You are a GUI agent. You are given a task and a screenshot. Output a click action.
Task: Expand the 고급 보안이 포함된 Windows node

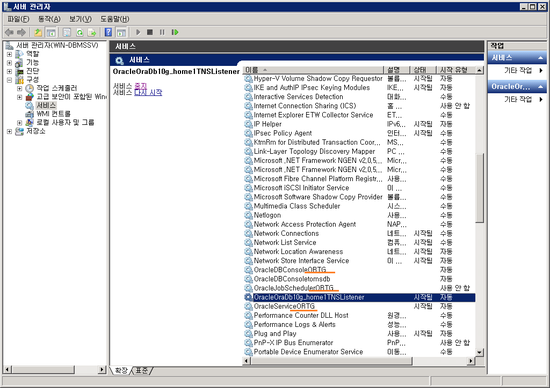click(x=20, y=97)
